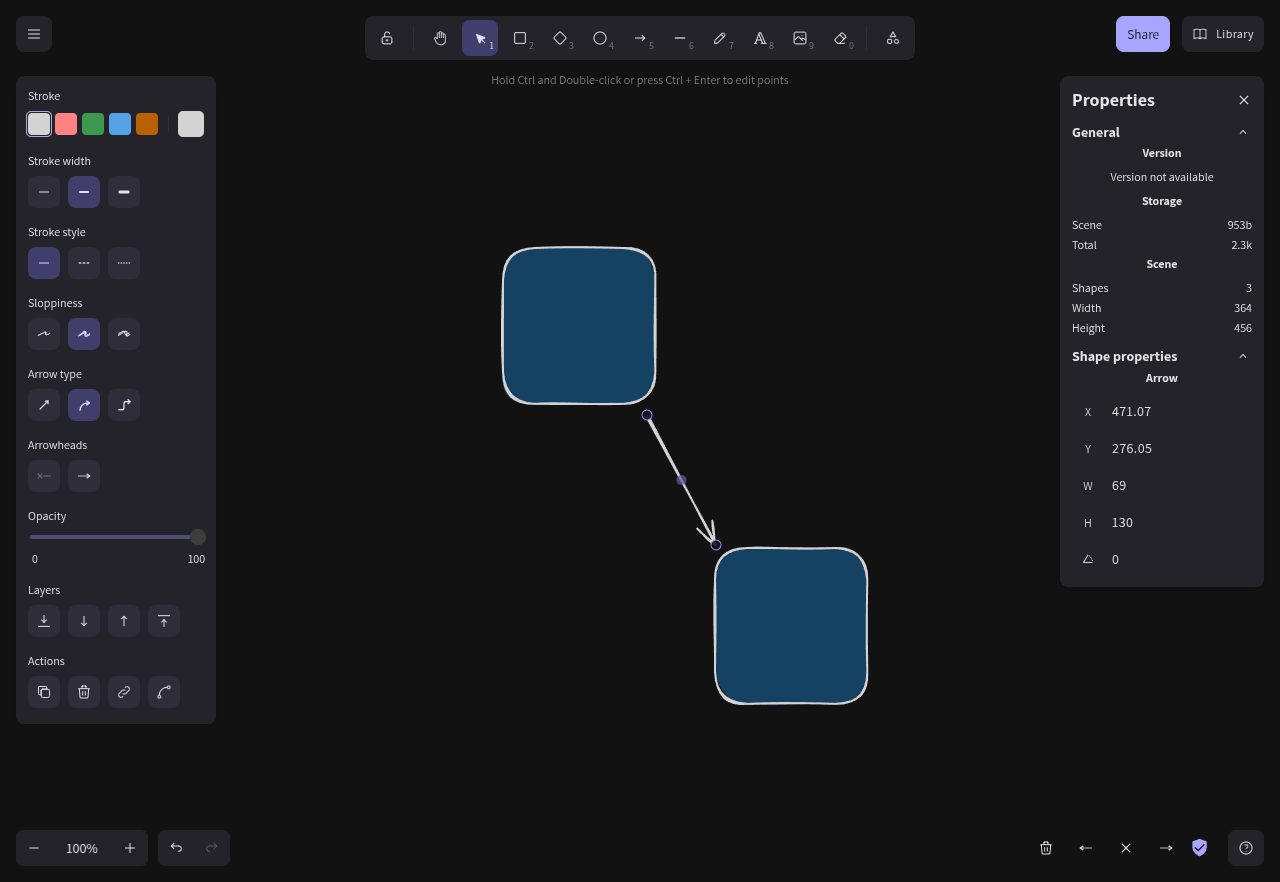Collapse the General section
The width and height of the screenshot is (1280, 882).
(1243, 132)
